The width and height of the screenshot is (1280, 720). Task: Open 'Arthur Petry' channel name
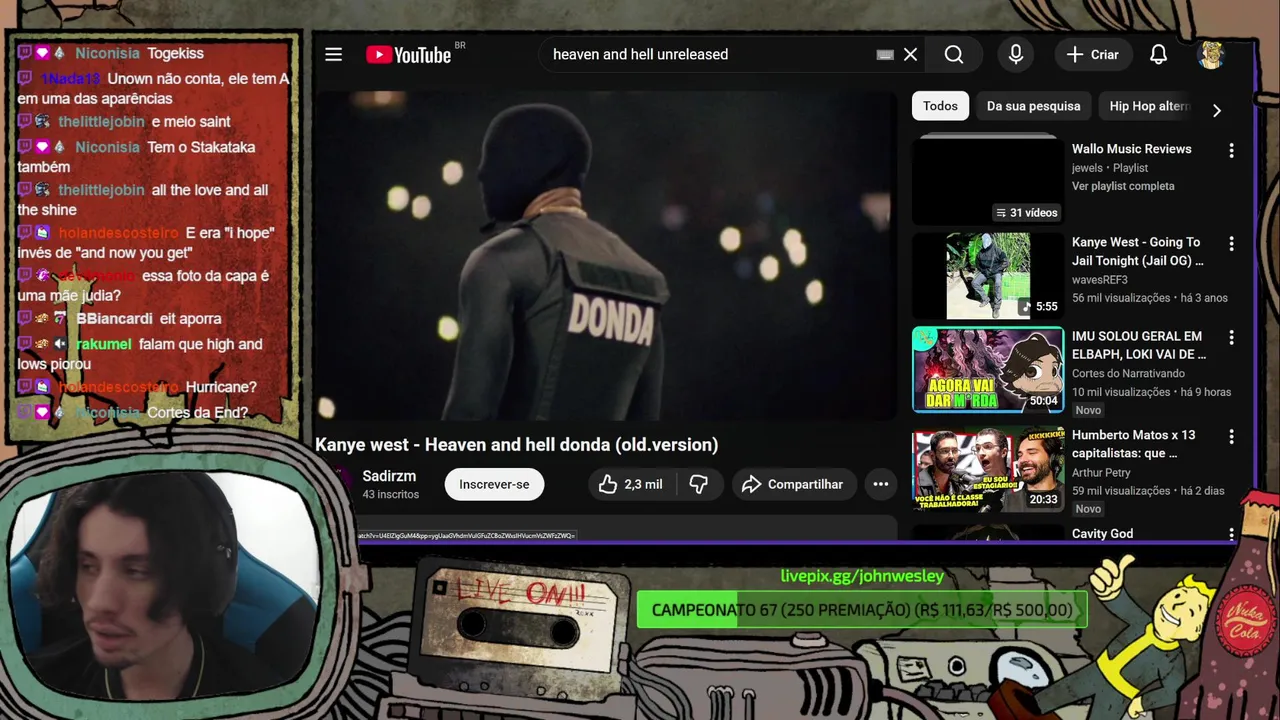(x=1101, y=473)
